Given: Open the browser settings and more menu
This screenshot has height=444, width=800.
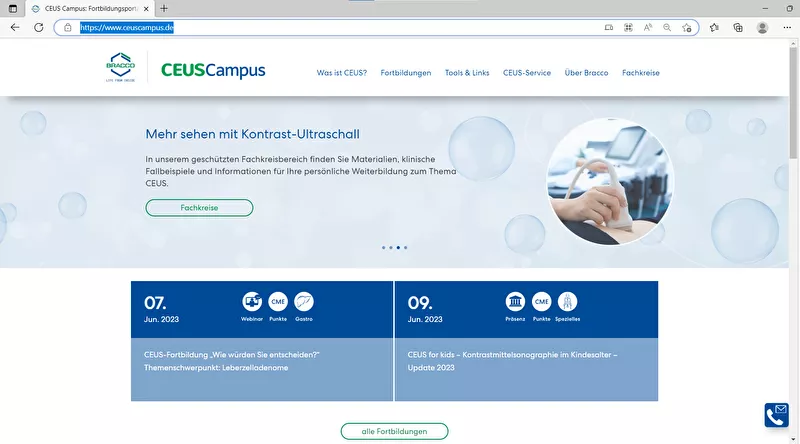Looking at the screenshot, I should pyautogui.click(x=787, y=28).
